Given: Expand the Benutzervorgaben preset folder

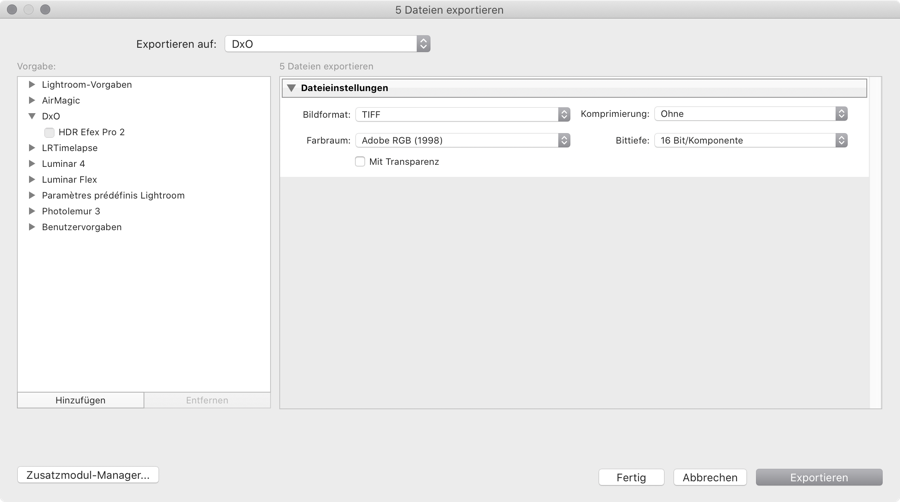Looking at the screenshot, I should (32, 227).
